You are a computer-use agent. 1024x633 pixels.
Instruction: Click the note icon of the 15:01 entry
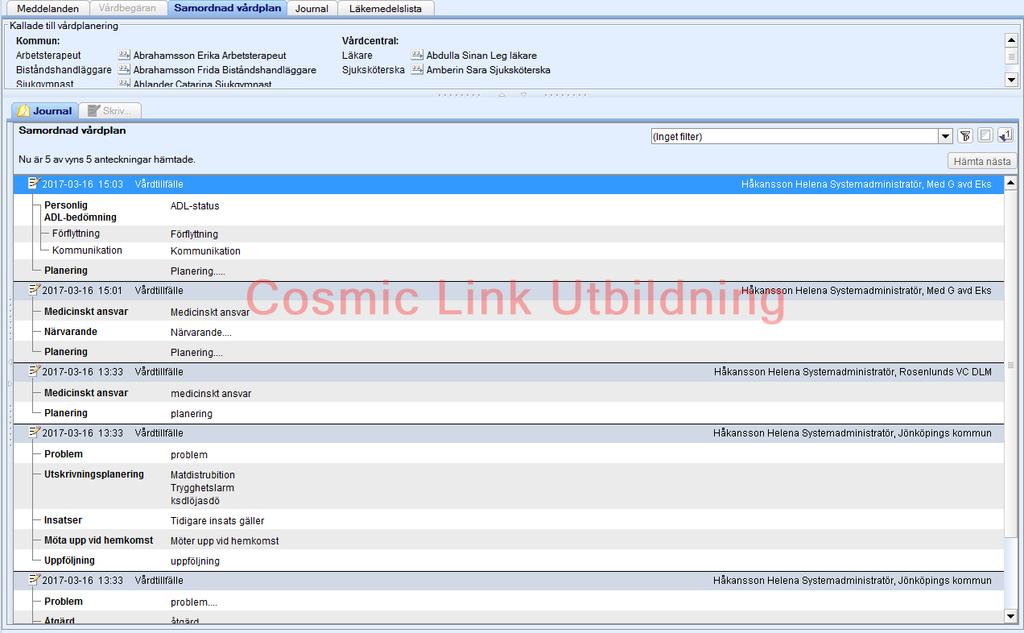pyautogui.click(x=34, y=289)
